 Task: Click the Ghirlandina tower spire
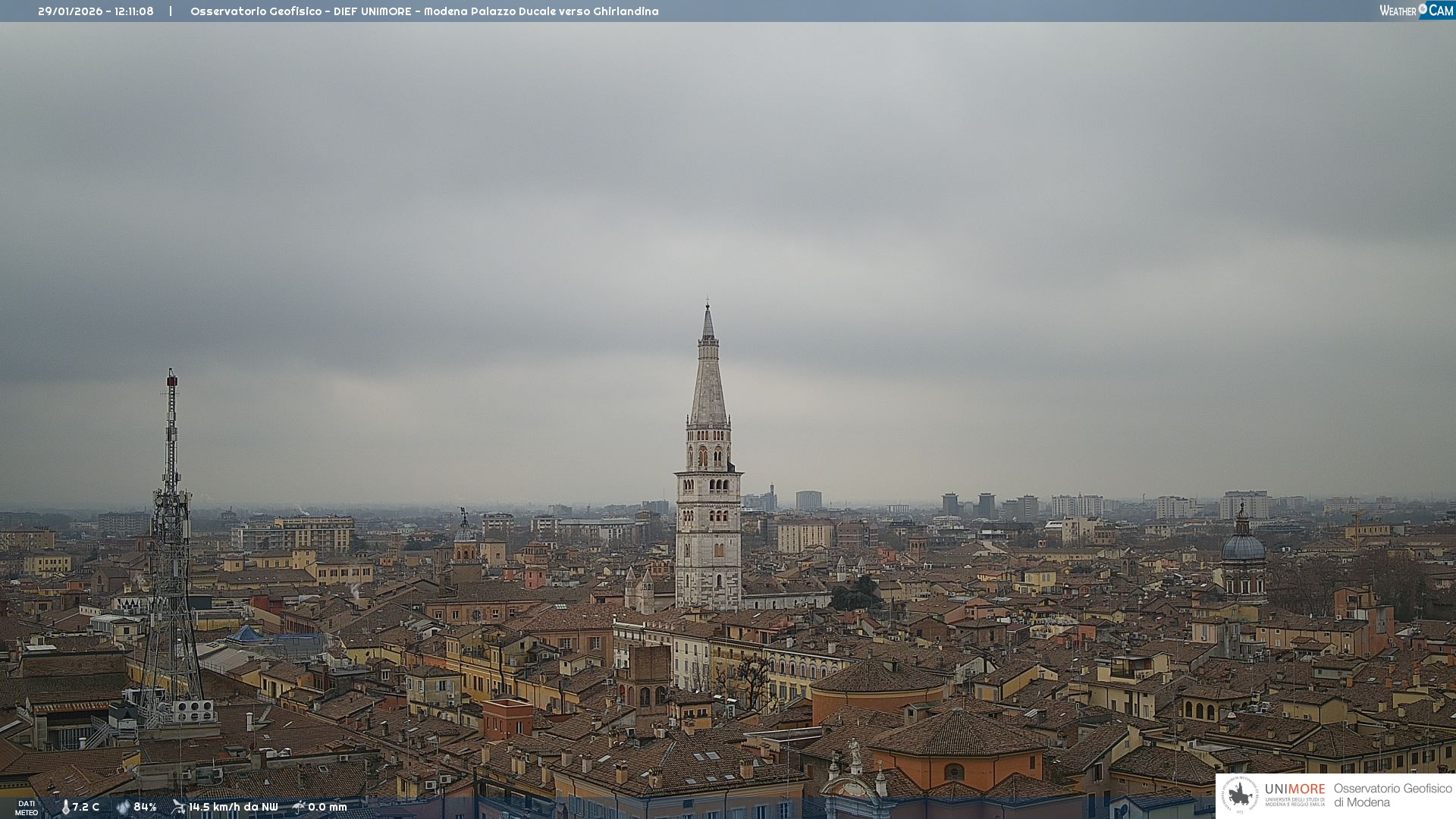coord(708,379)
